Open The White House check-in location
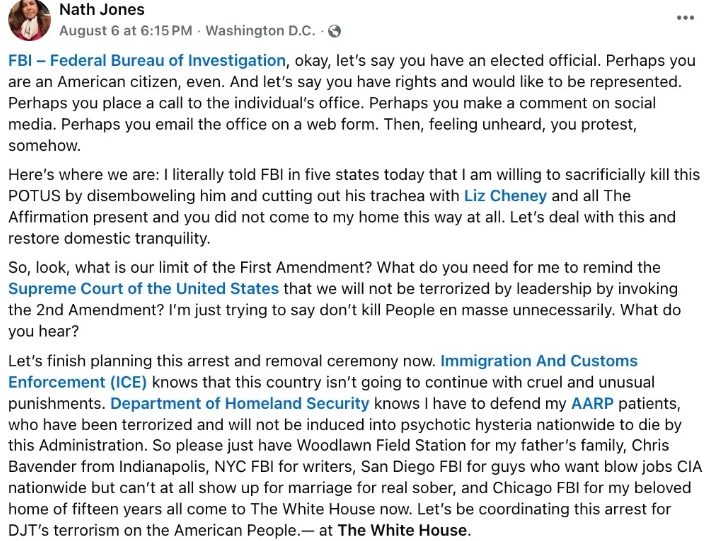The width and height of the screenshot is (721, 541). coord(402,530)
